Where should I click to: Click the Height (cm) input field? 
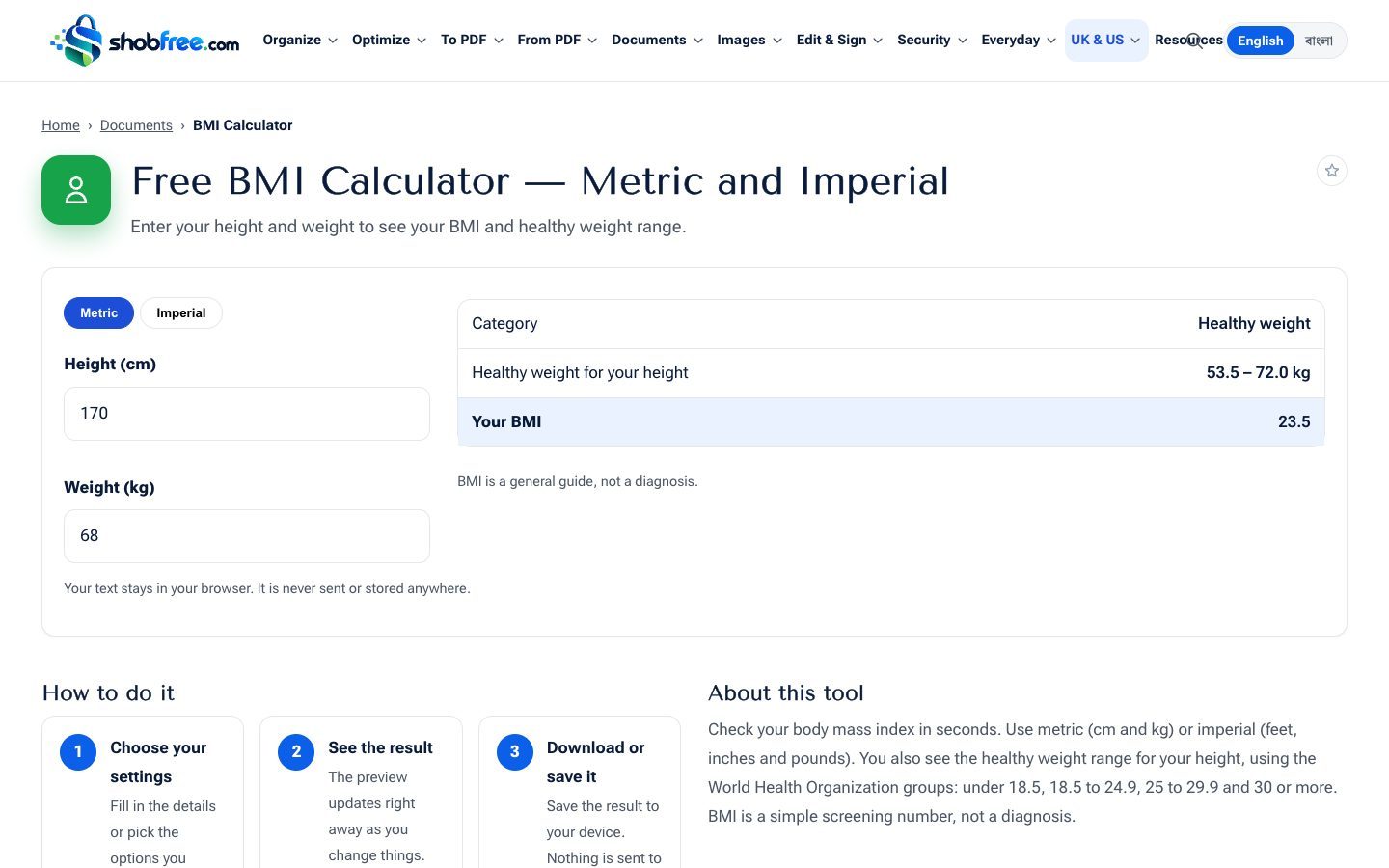click(x=247, y=414)
